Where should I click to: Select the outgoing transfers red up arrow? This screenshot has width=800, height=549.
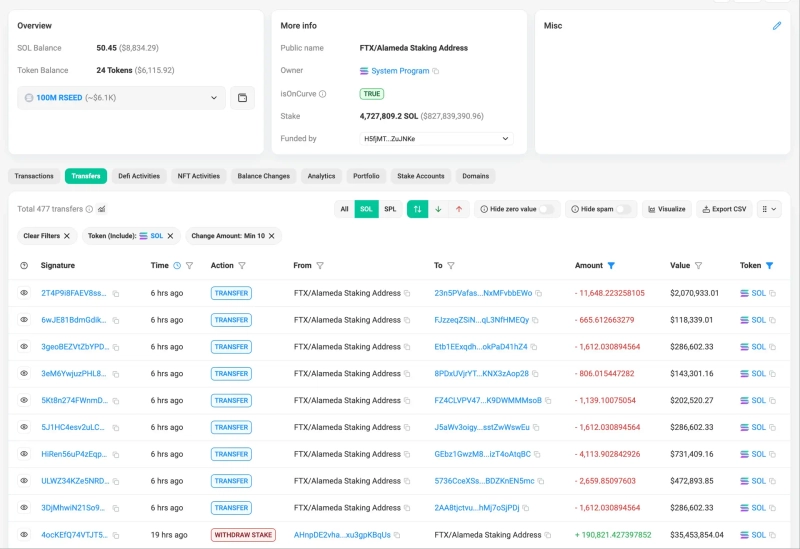tap(459, 209)
